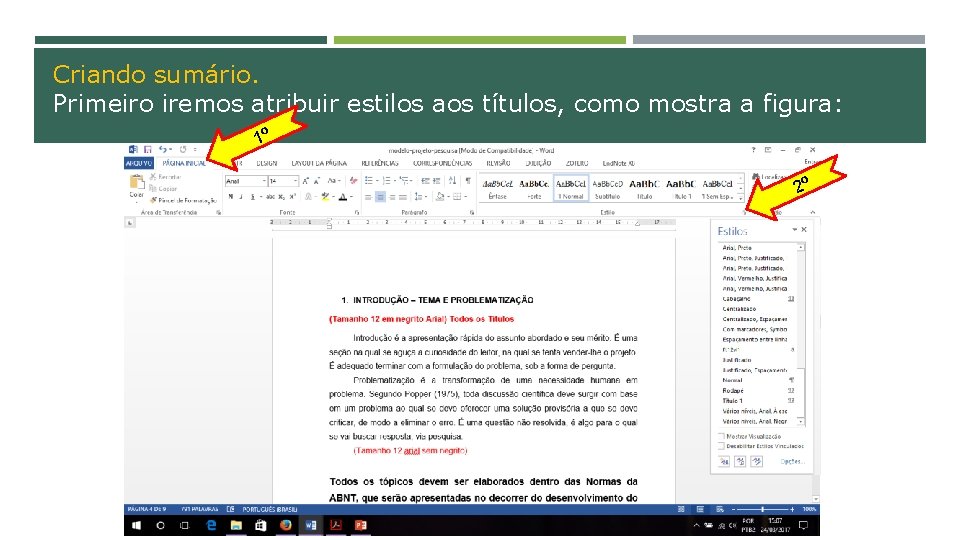
Task: Click the superscript x² icon
Action: (293, 197)
